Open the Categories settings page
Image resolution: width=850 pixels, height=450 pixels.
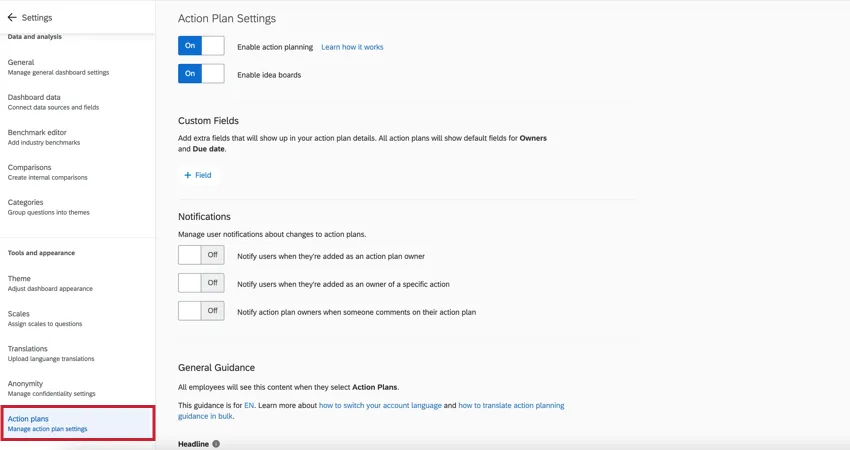click(48, 207)
